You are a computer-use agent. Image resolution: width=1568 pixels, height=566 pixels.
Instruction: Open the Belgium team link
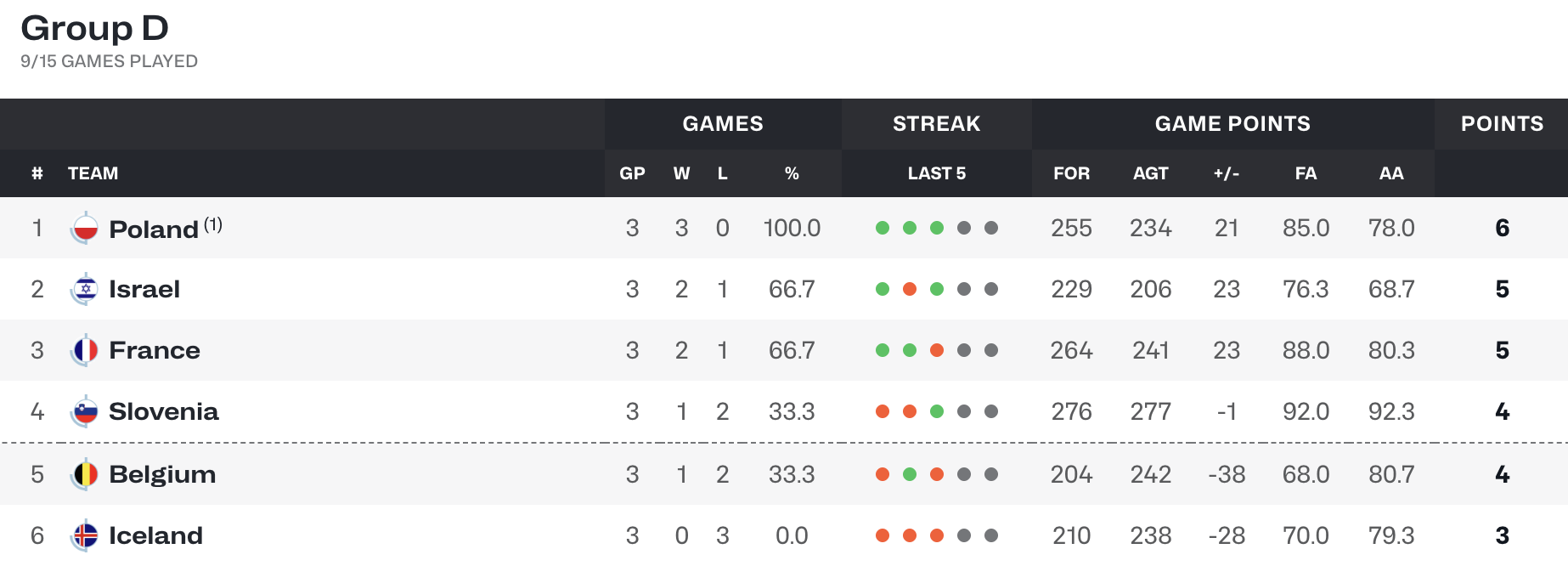[x=162, y=474]
